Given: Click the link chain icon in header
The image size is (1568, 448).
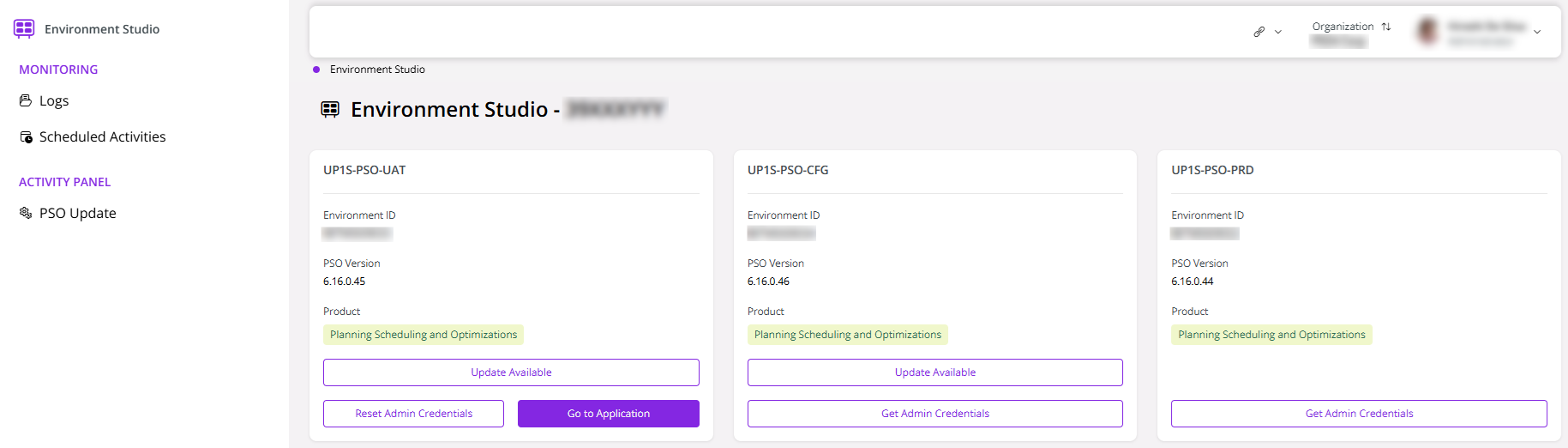Looking at the screenshot, I should point(1259,32).
